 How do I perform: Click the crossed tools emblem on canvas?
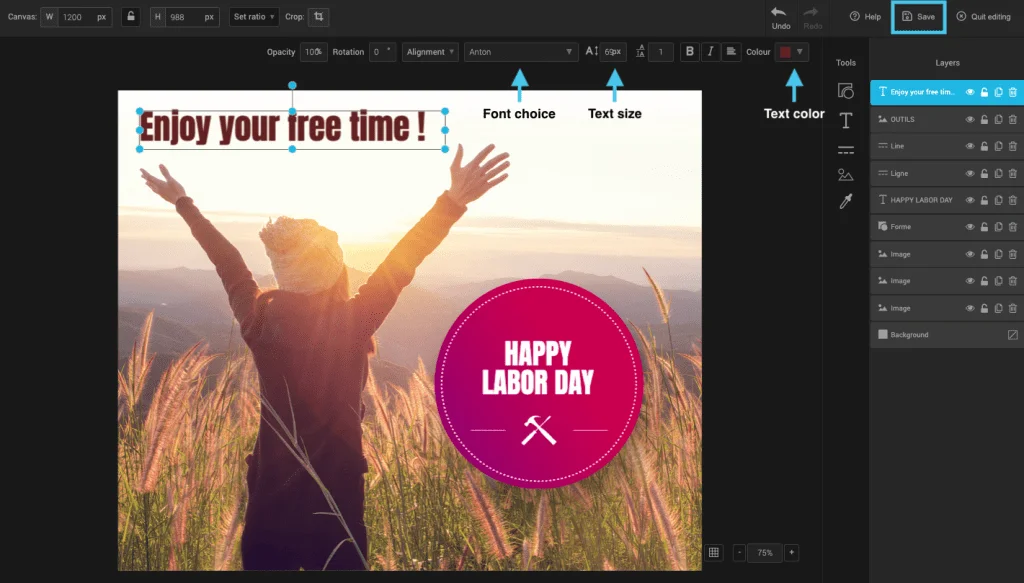pyautogui.click(x=539, y=430)
